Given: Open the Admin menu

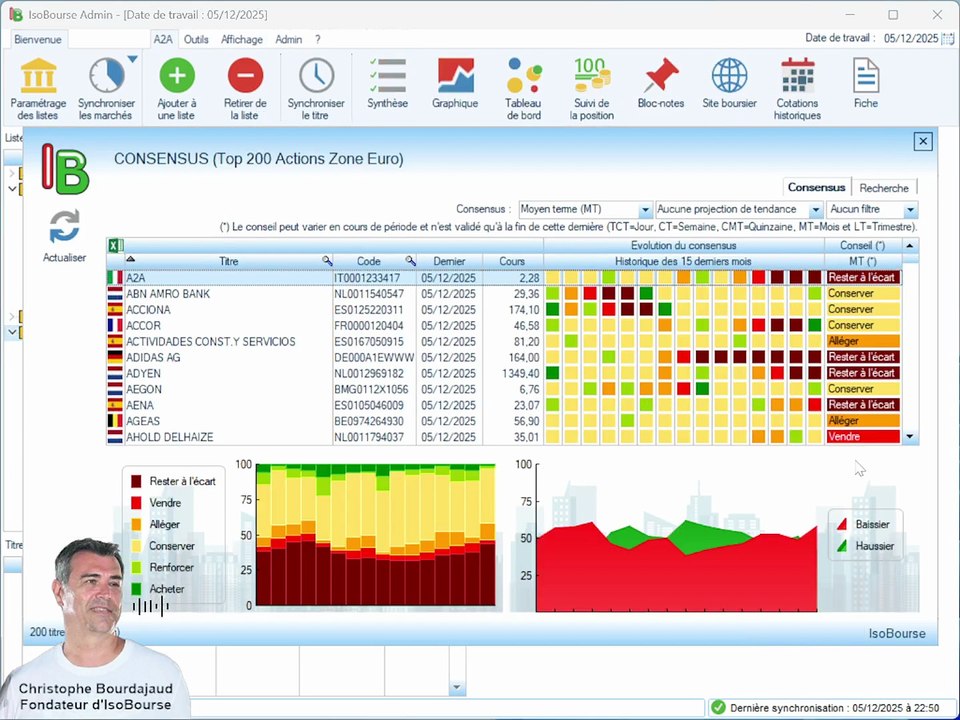Looking at the screenshot, I should click(288, 39).
